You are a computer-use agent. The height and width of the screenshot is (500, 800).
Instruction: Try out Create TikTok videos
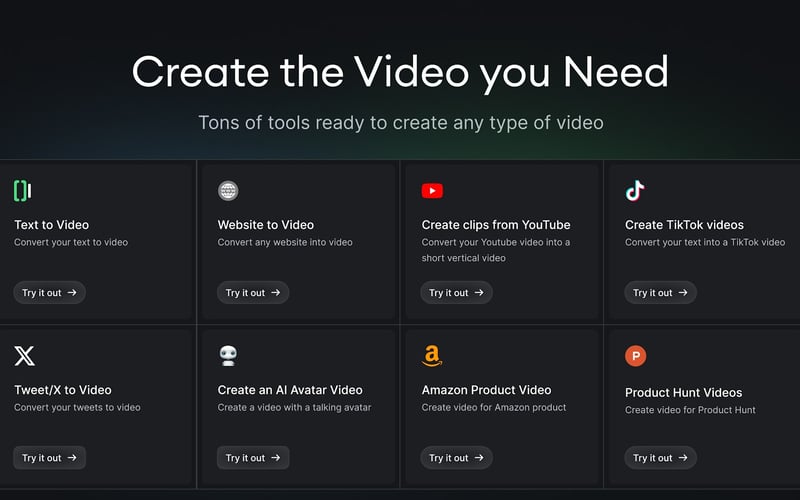[x=660, y=292]
